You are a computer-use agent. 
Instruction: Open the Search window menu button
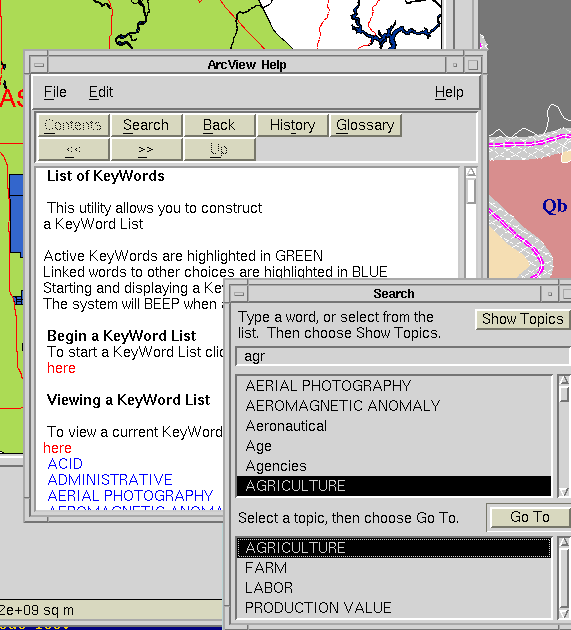pos(239,294)
